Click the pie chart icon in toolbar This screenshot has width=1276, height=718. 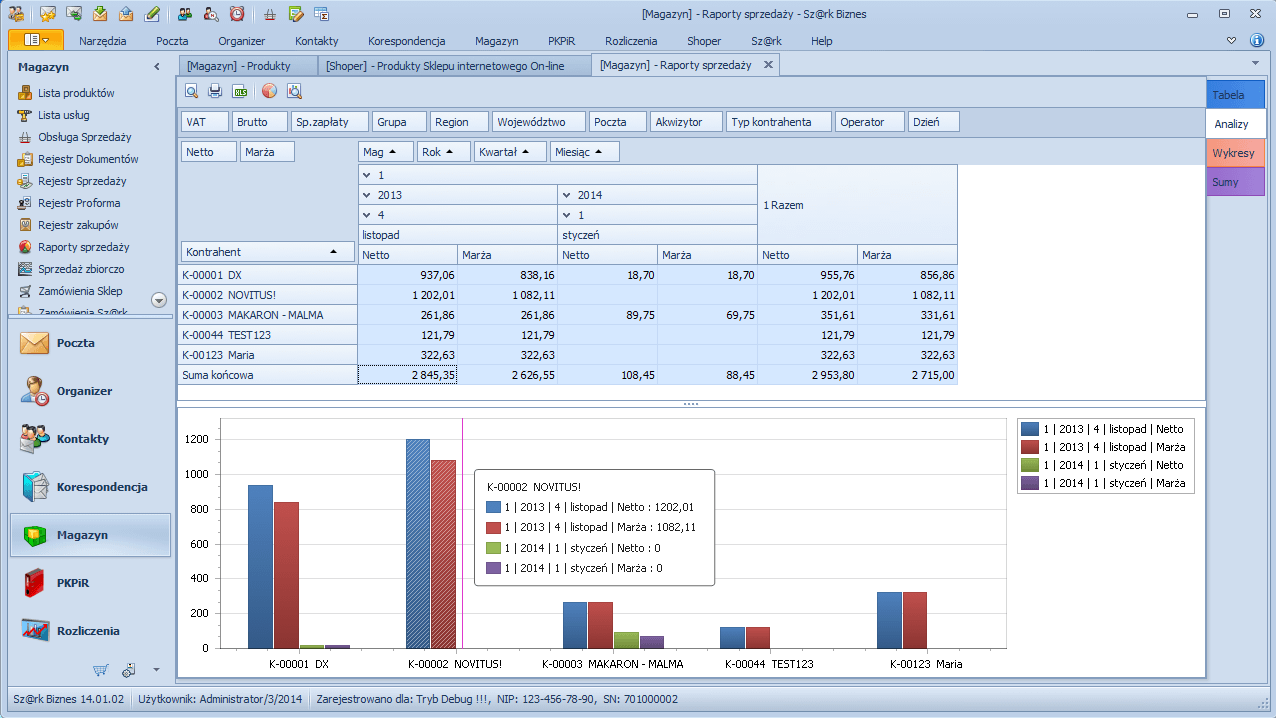point(269,92)
